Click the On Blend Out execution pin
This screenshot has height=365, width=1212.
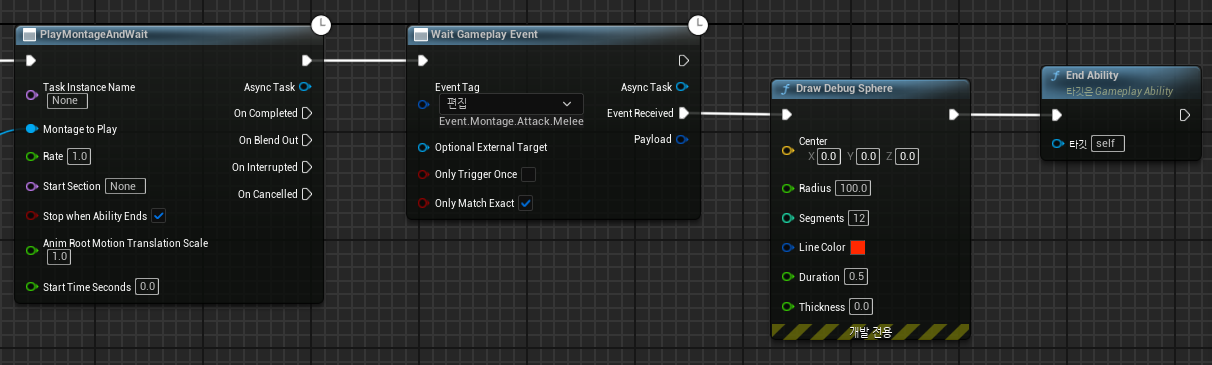point(306,140)
